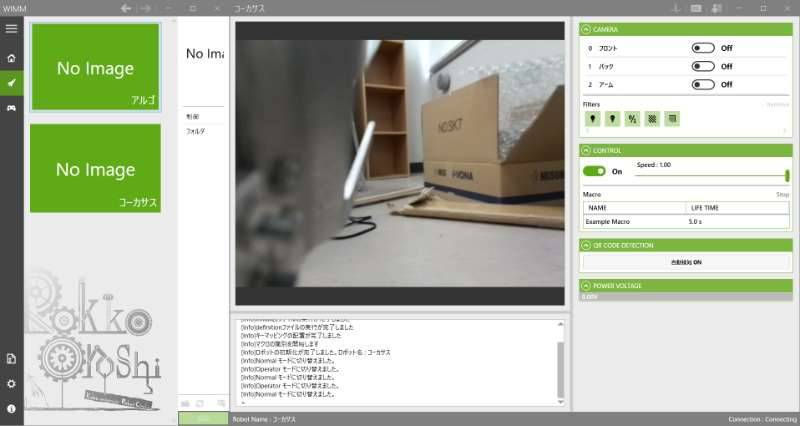Select the コーカサス robot tile
This screenshot has width=800, height=426.
pyautogui.click(x=95, y=168)
